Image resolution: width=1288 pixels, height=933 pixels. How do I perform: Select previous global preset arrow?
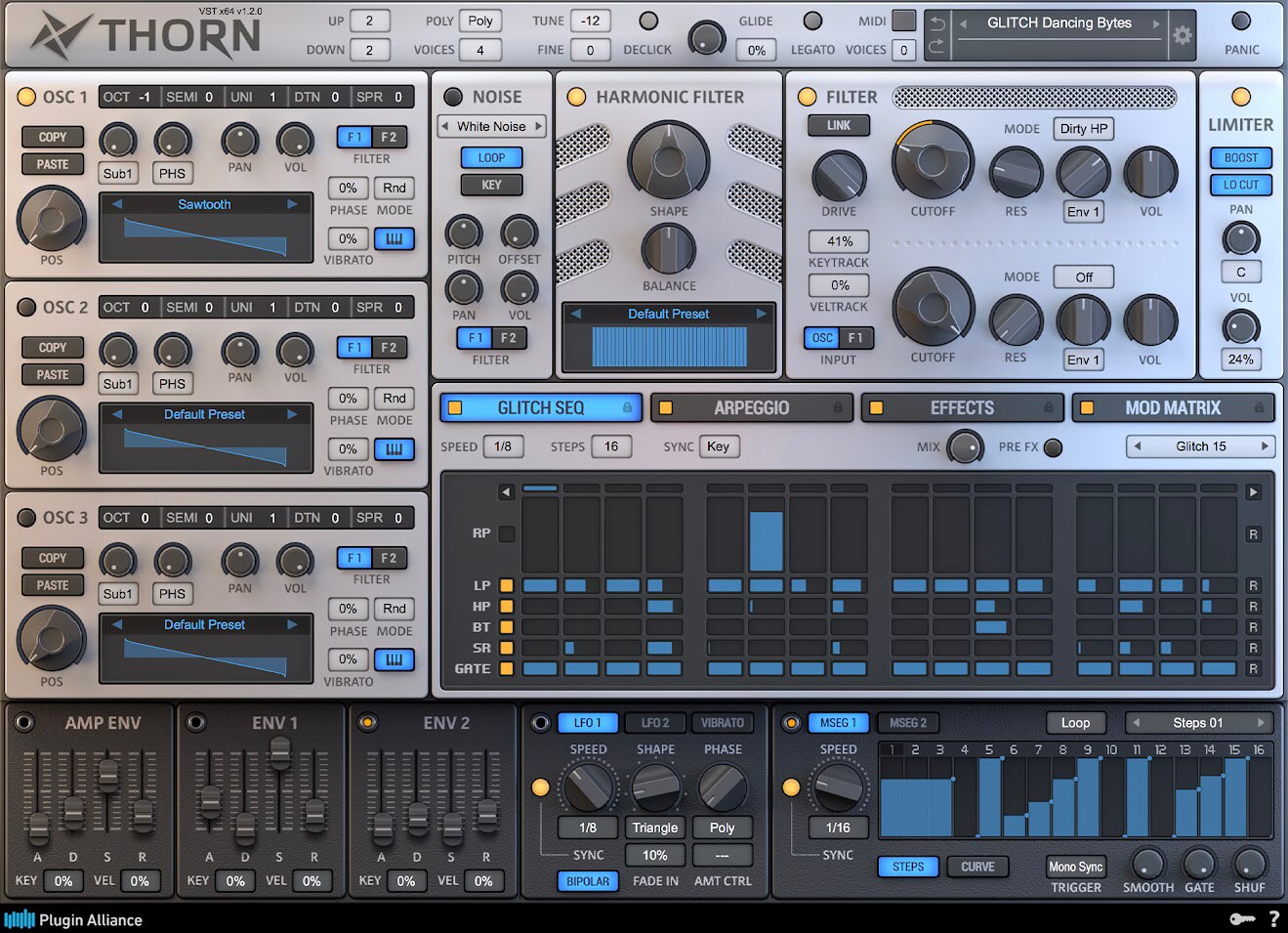963,23
